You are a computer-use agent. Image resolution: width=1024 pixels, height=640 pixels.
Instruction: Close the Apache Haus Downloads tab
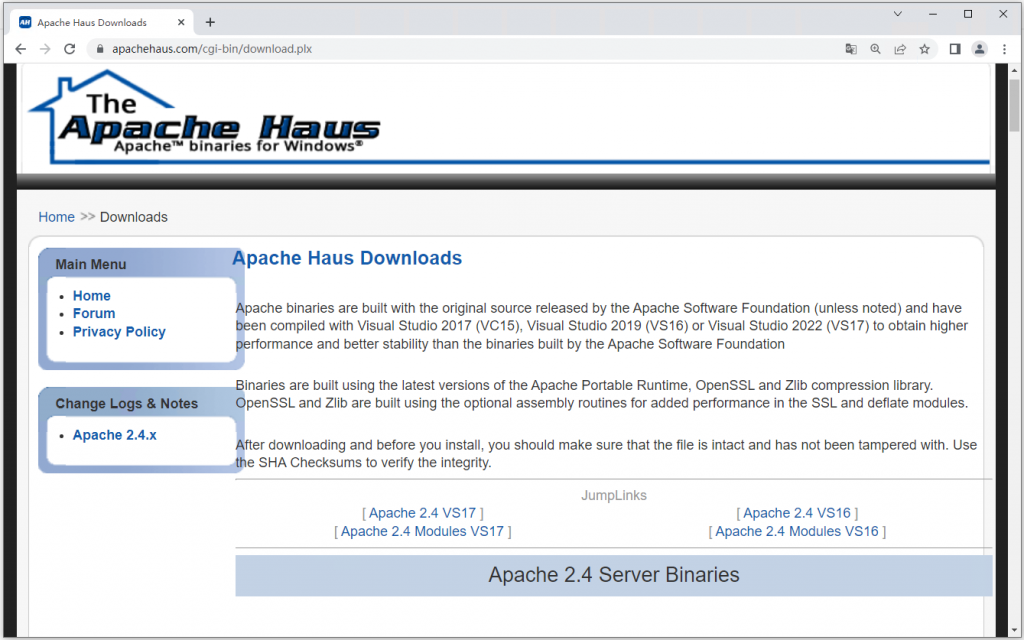181,22
